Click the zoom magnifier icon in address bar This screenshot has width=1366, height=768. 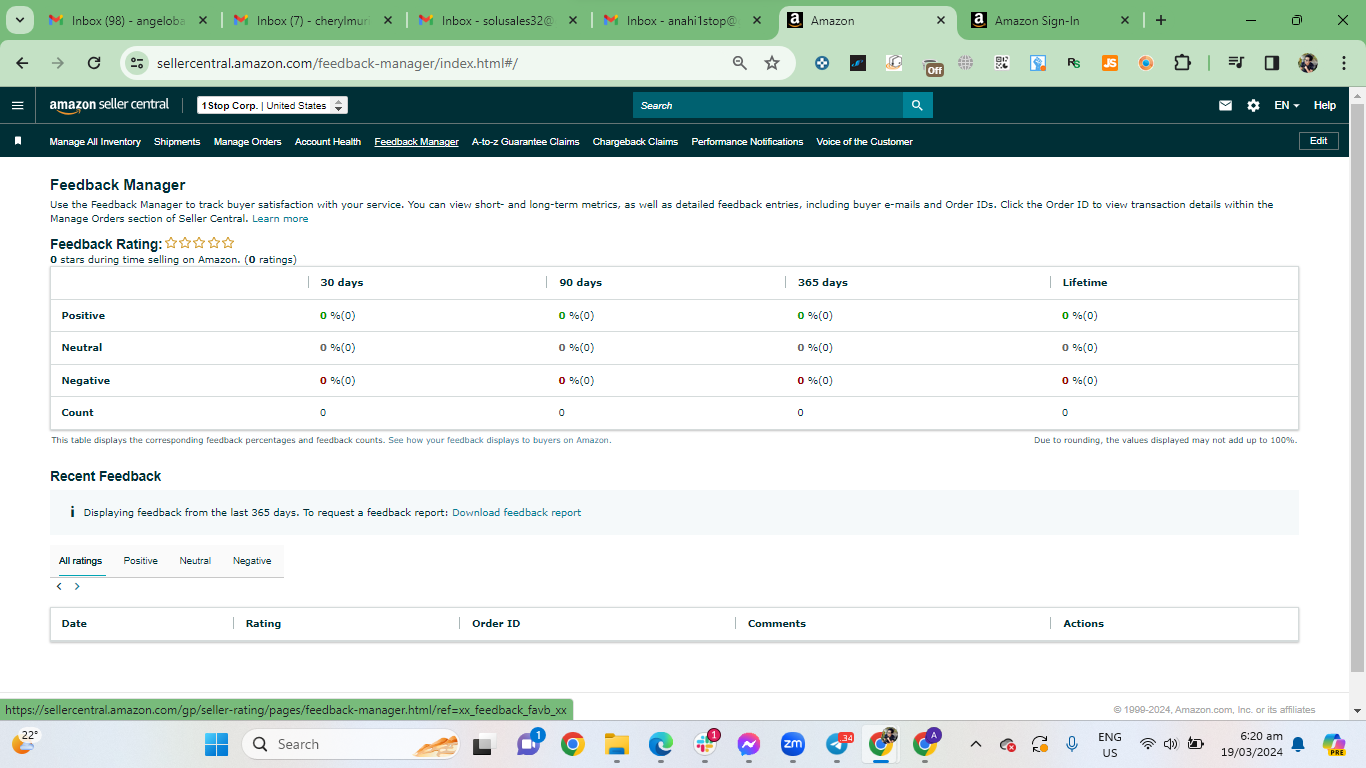pos(740,63)
